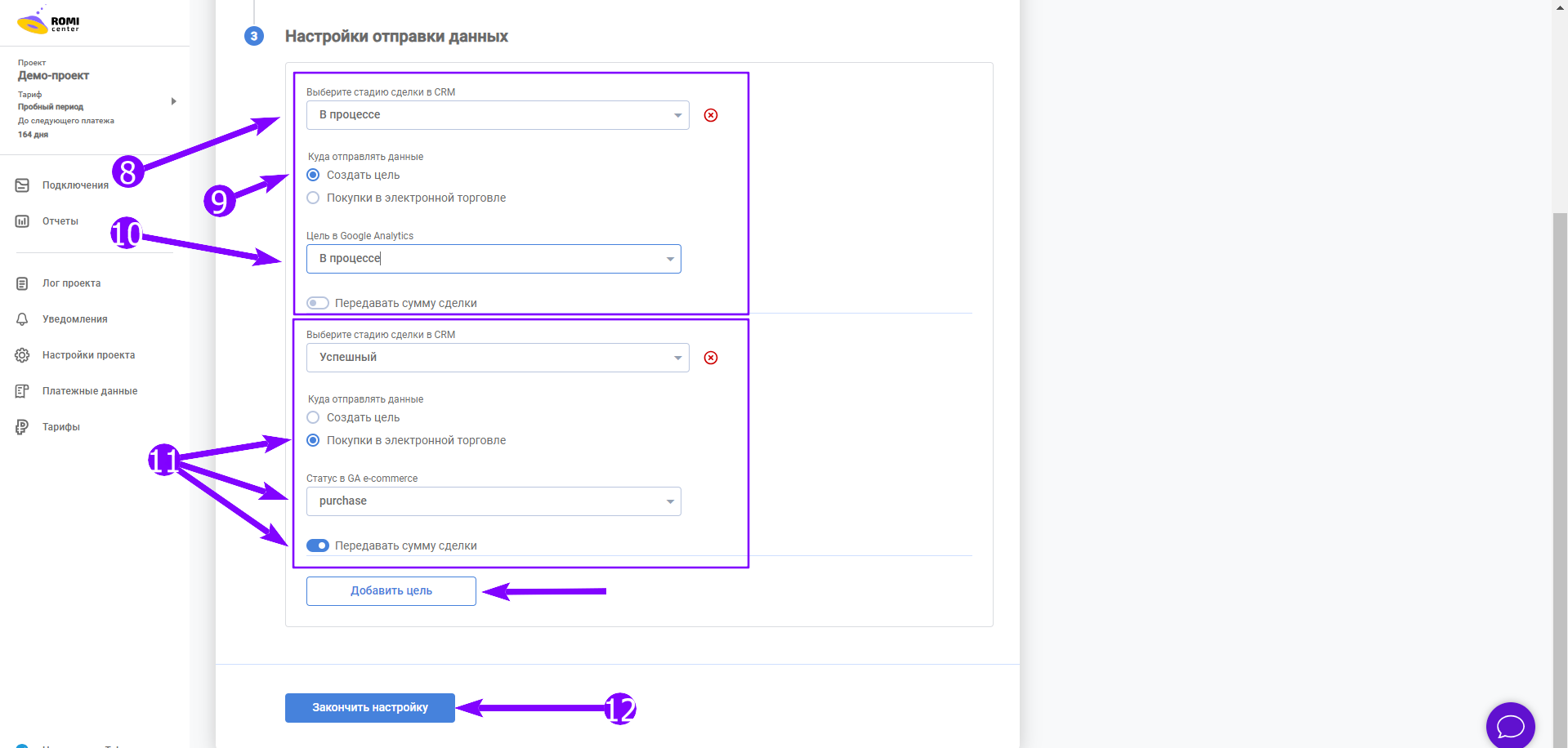
Task: Open Настройки проекта page
Action: coord(89,355)
